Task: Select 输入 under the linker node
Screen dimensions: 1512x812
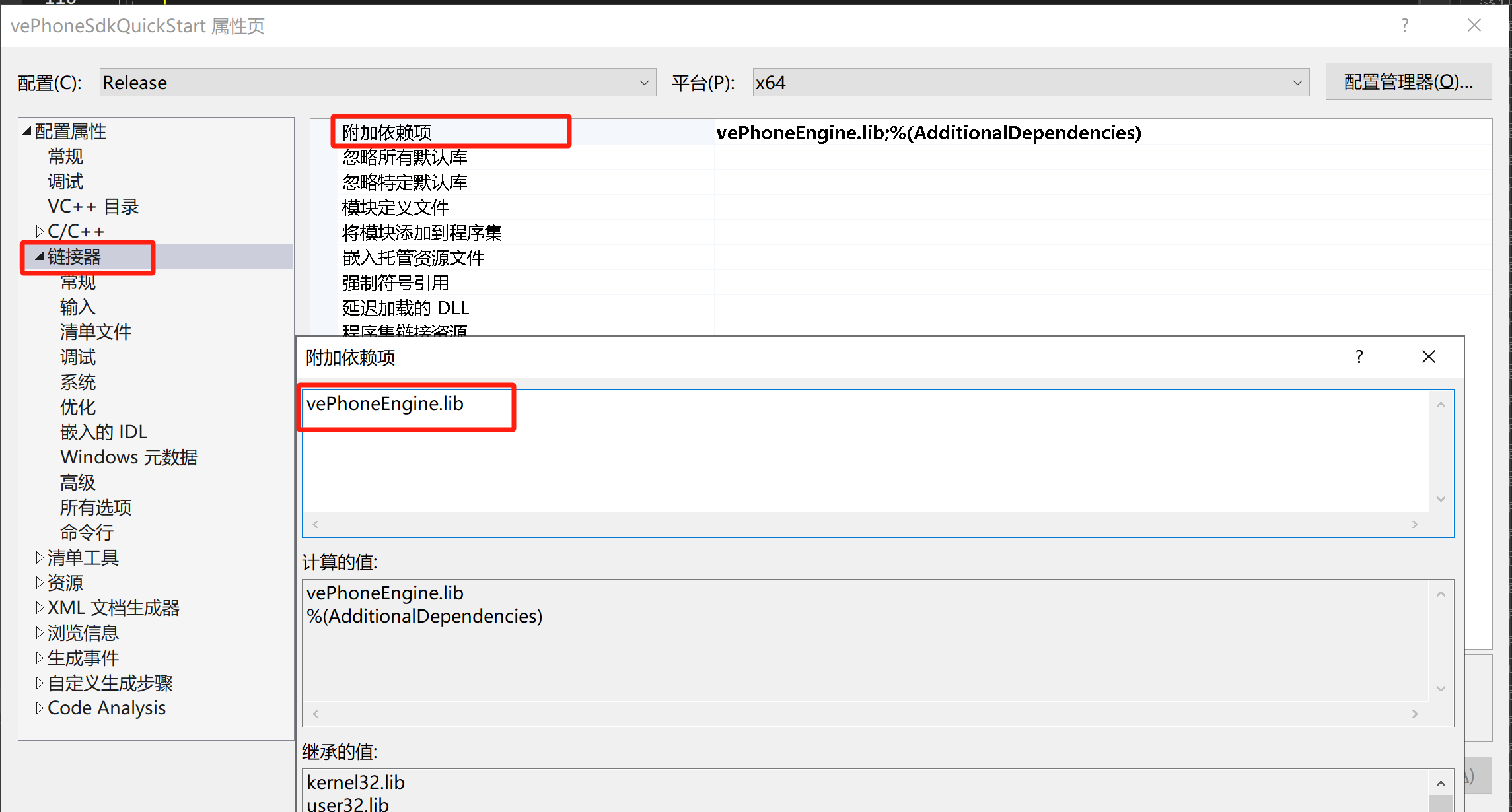Action: (78, 307)
